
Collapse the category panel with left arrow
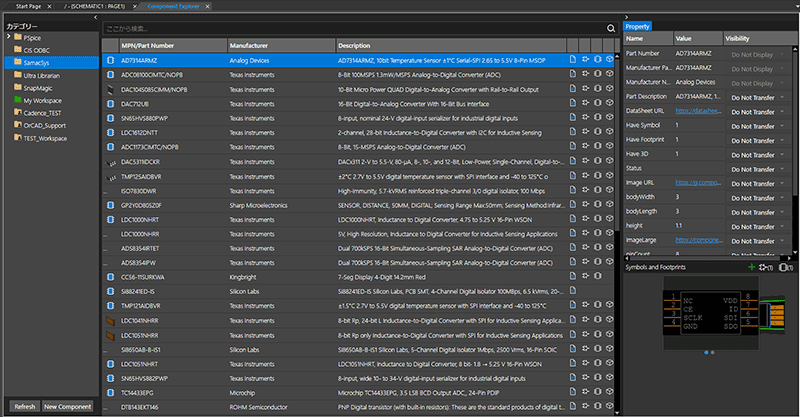95,17
